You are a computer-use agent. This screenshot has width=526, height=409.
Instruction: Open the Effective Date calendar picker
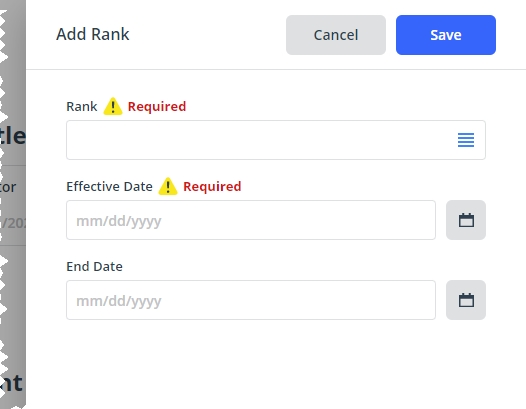click(x=466, y=220)
